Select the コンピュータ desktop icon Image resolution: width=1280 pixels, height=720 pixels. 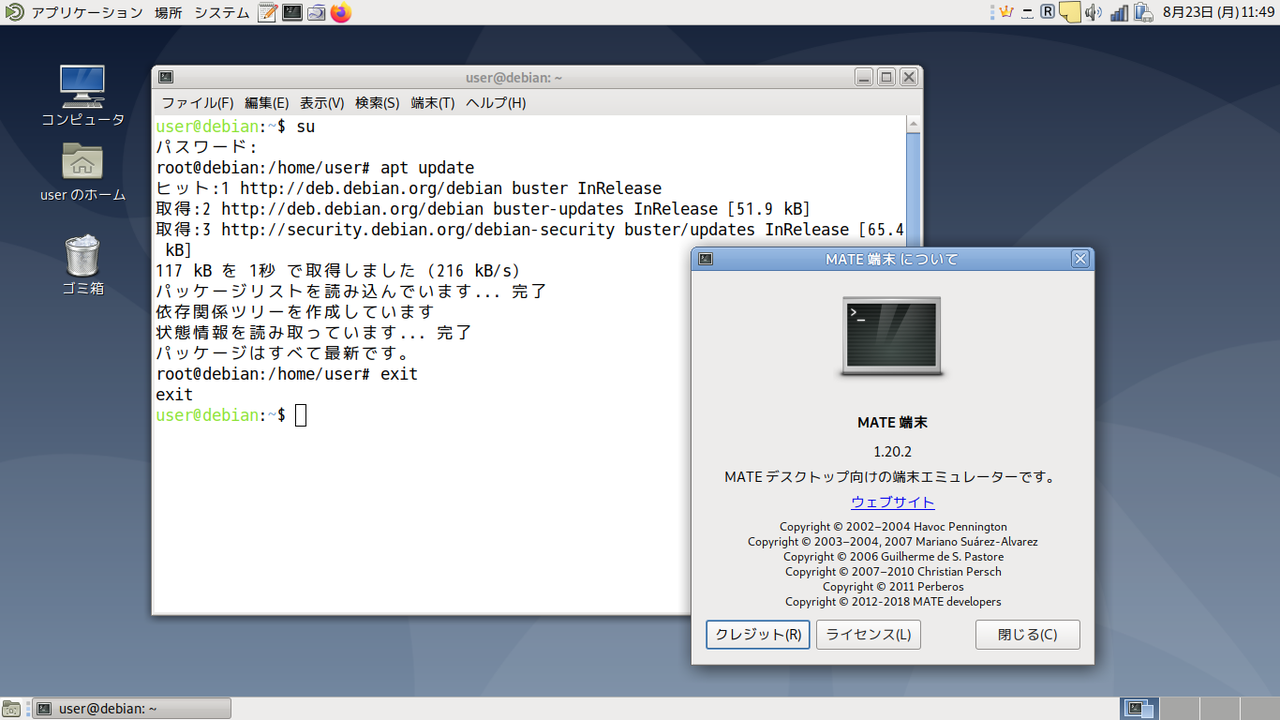click(83, 96)
